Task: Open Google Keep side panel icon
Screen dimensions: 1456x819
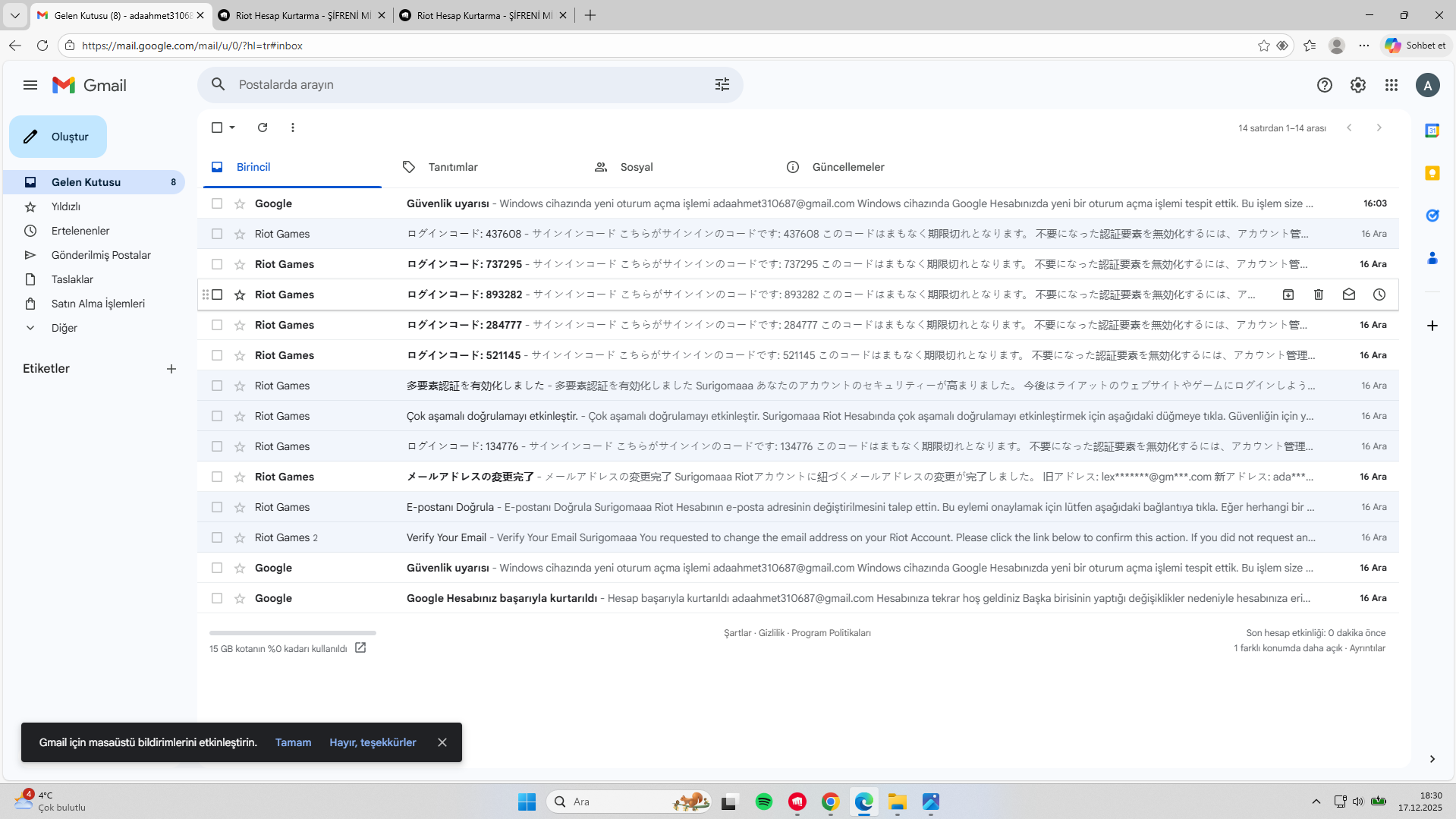Action: click(x=1432, y=173)
